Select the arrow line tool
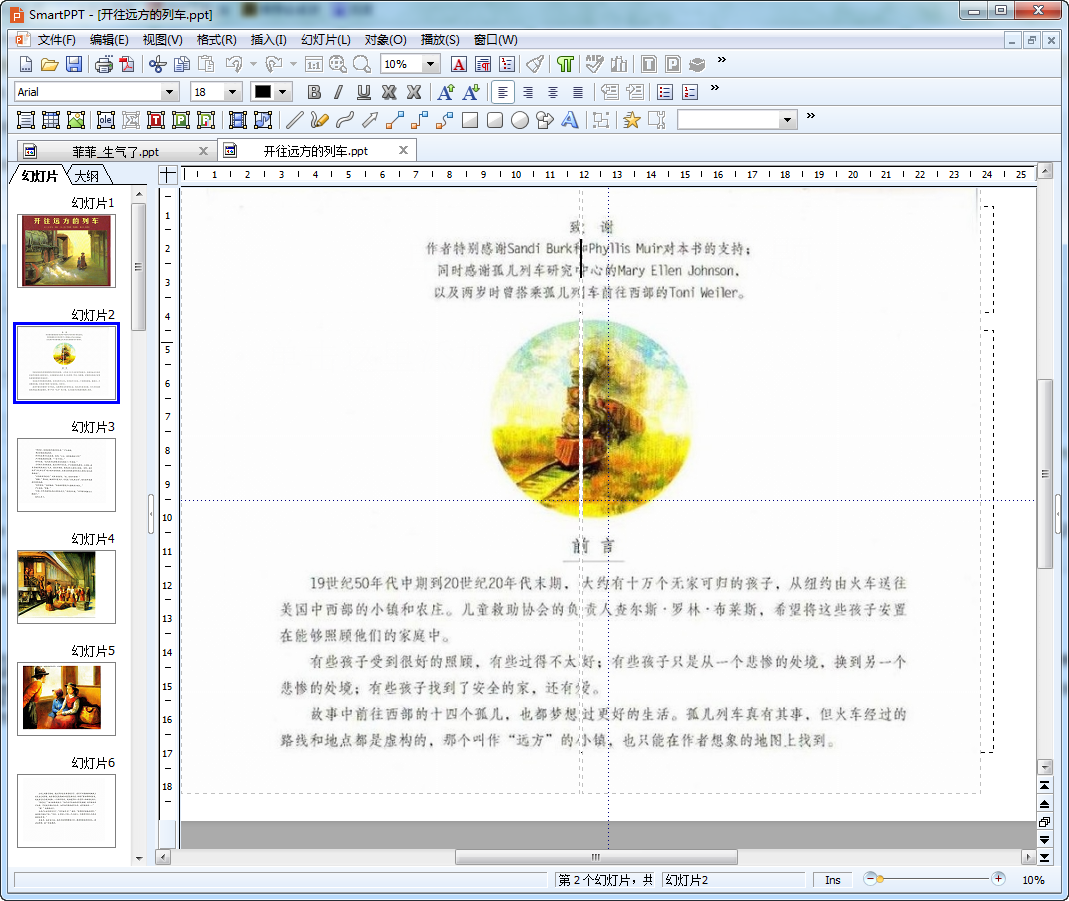This screenshot has width=1069, height=901. (370, 121)
